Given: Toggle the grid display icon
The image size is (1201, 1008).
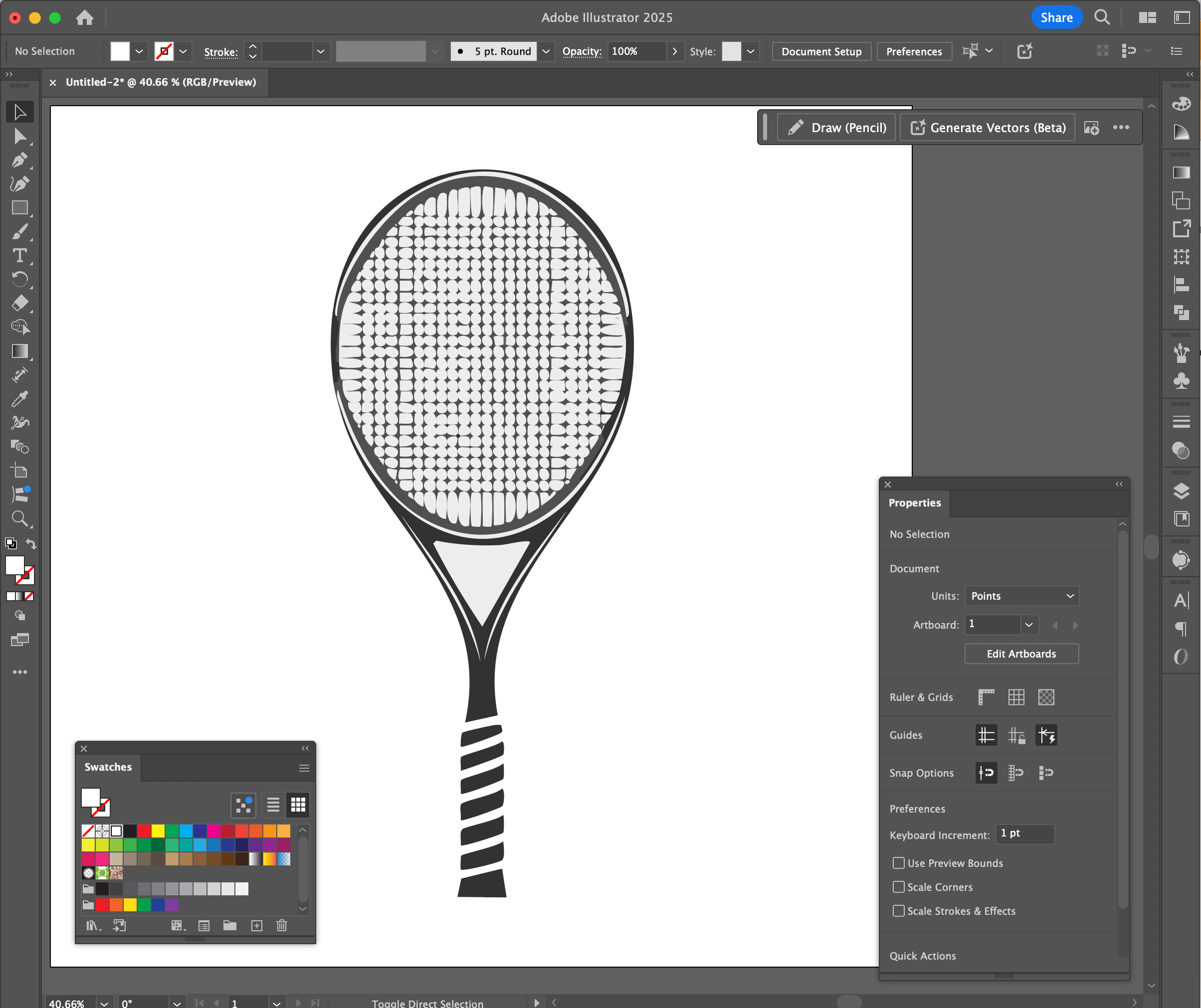Looking at the screenshot, I should (1016, 697).
